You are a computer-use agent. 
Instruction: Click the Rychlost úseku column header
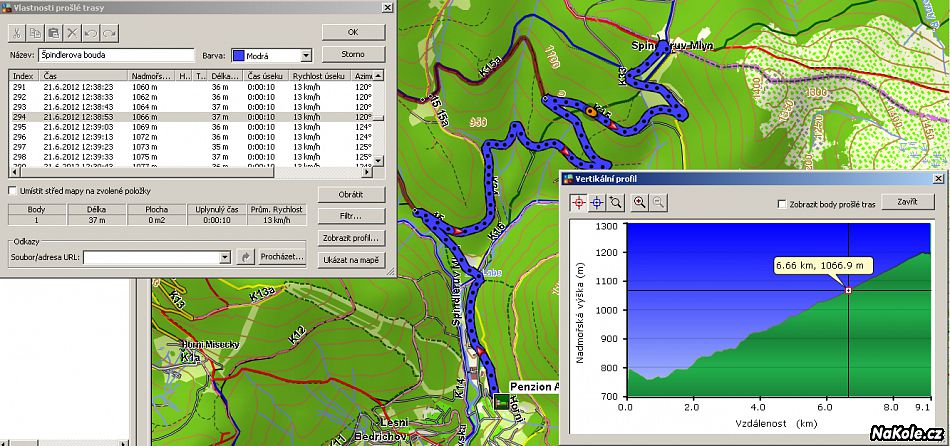click(321, 76)
